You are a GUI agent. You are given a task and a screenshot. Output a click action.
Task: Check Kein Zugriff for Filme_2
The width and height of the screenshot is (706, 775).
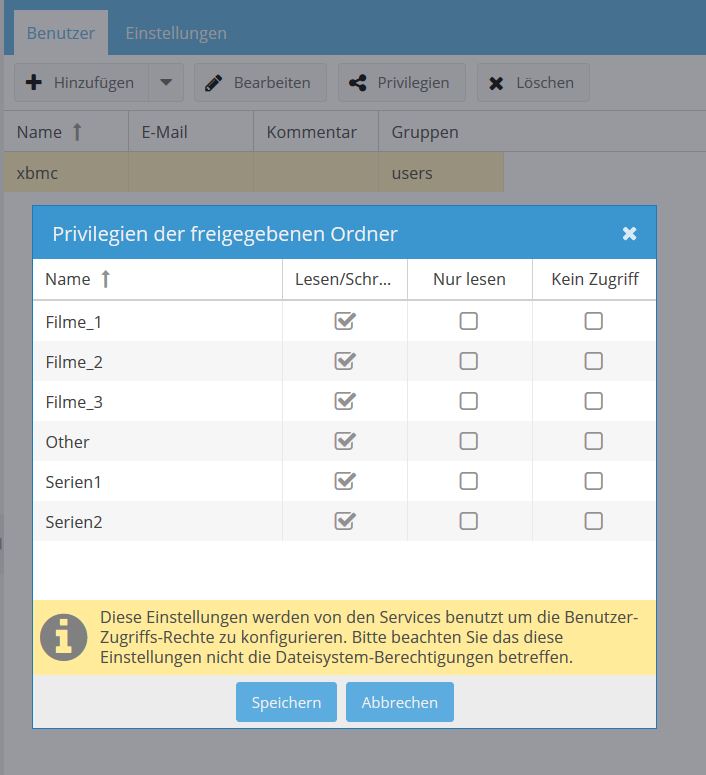(593, 361)
